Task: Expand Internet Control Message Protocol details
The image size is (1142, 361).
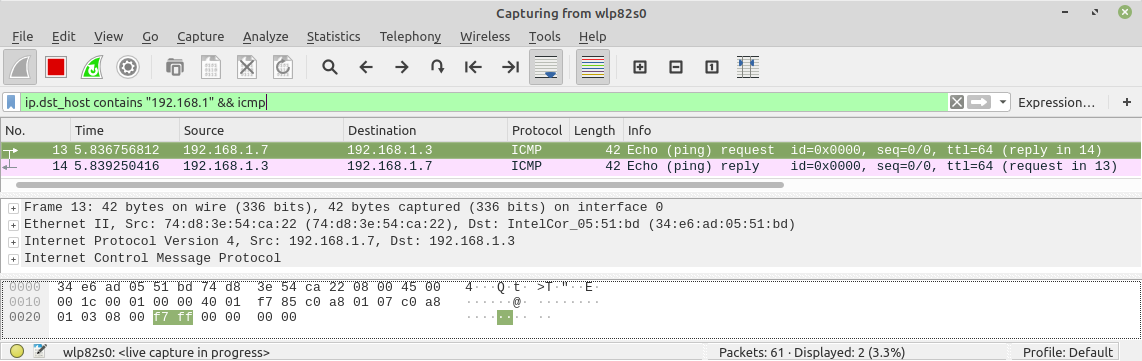Action: [x=13, y=259]
